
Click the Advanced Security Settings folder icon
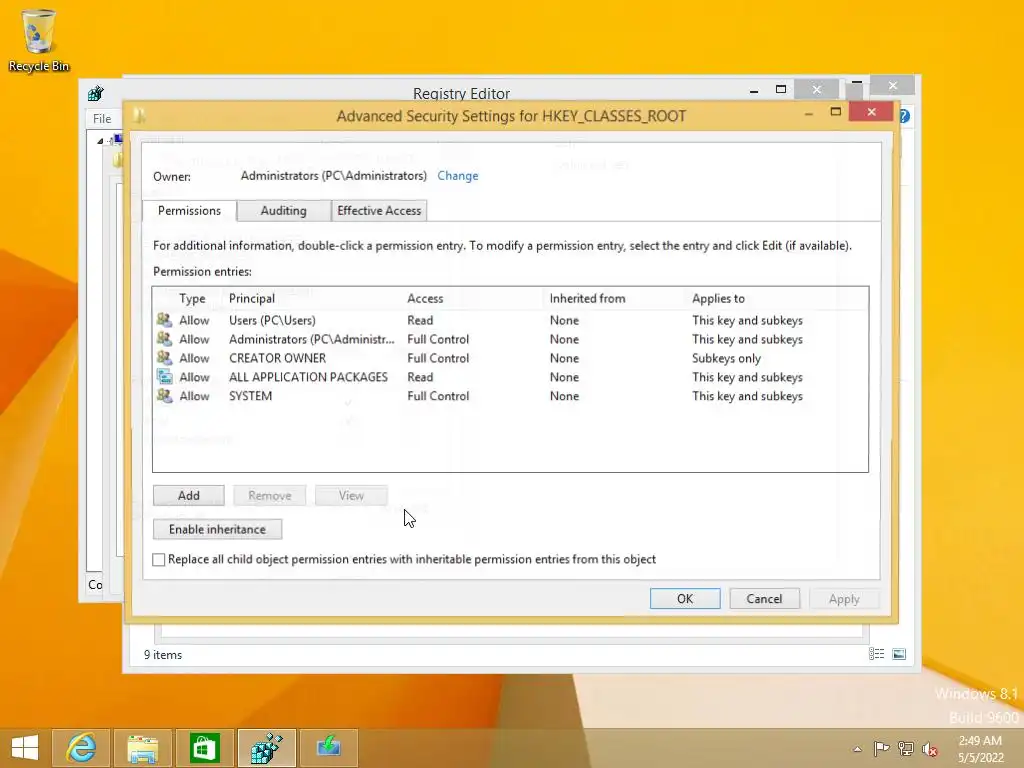139,116
